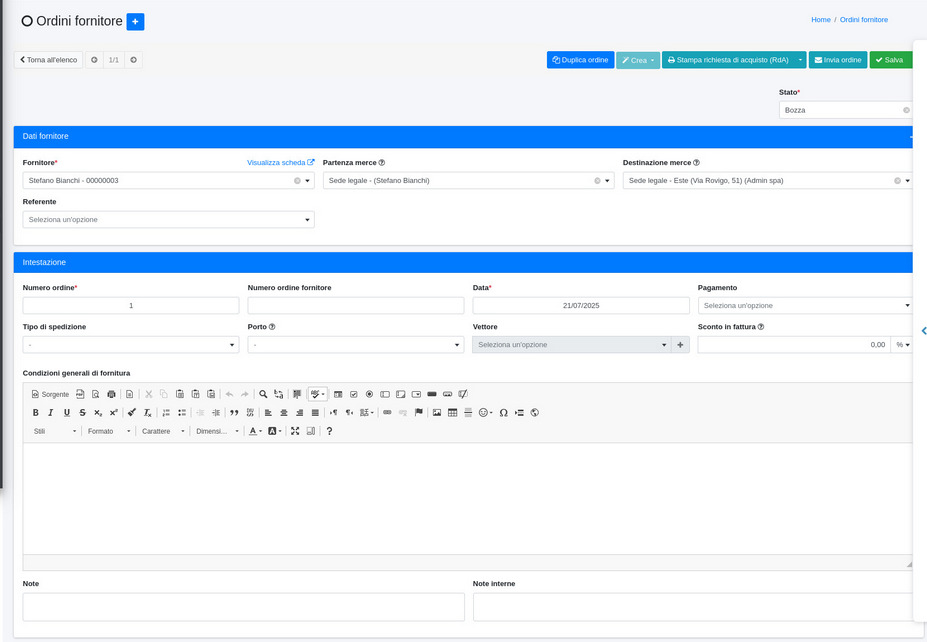Open the Formato style menu in the editor
Screen dimensions: 927x642
pyautogui.click(x=108, y=431)
